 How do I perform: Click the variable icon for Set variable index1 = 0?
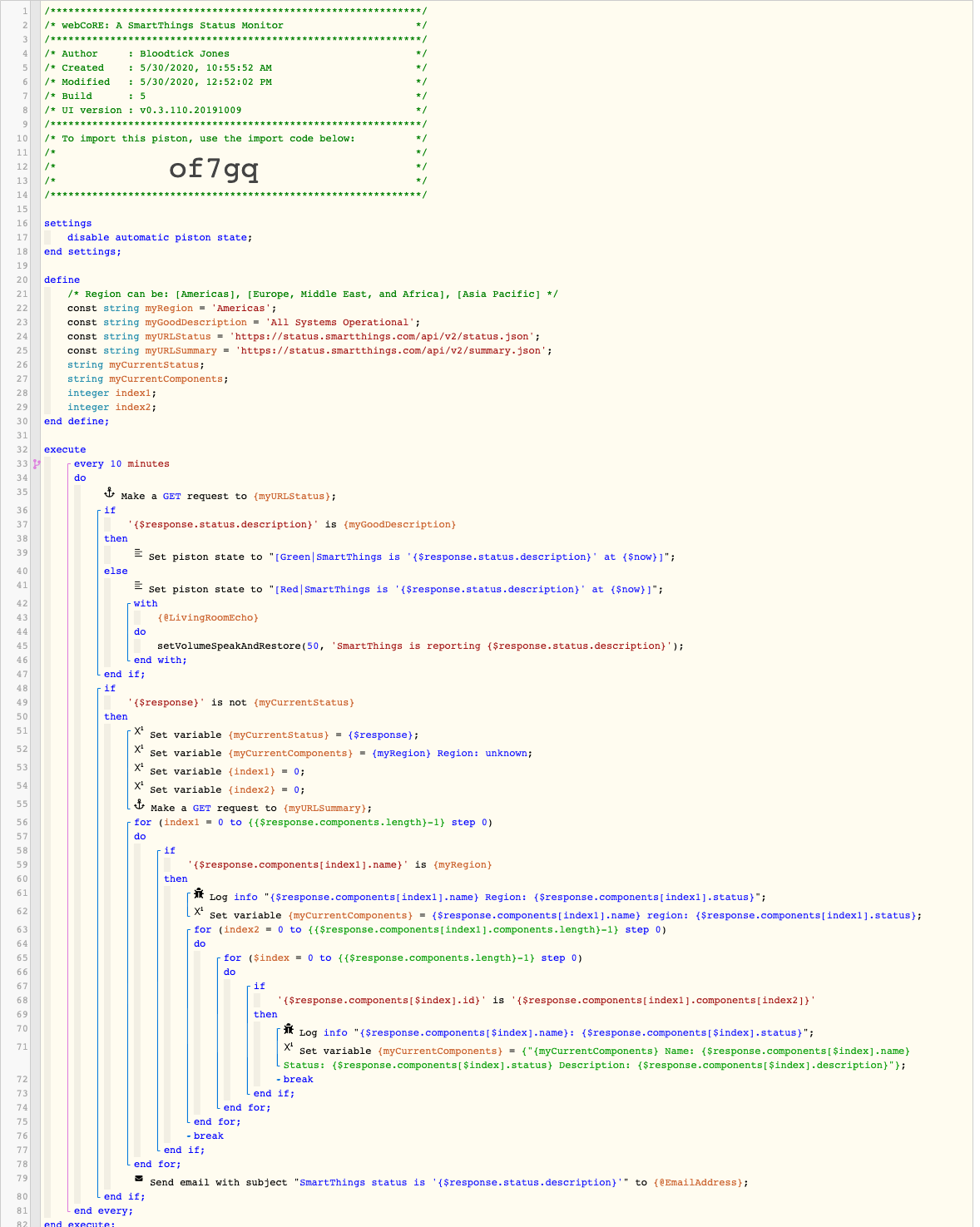coord(139,769)
